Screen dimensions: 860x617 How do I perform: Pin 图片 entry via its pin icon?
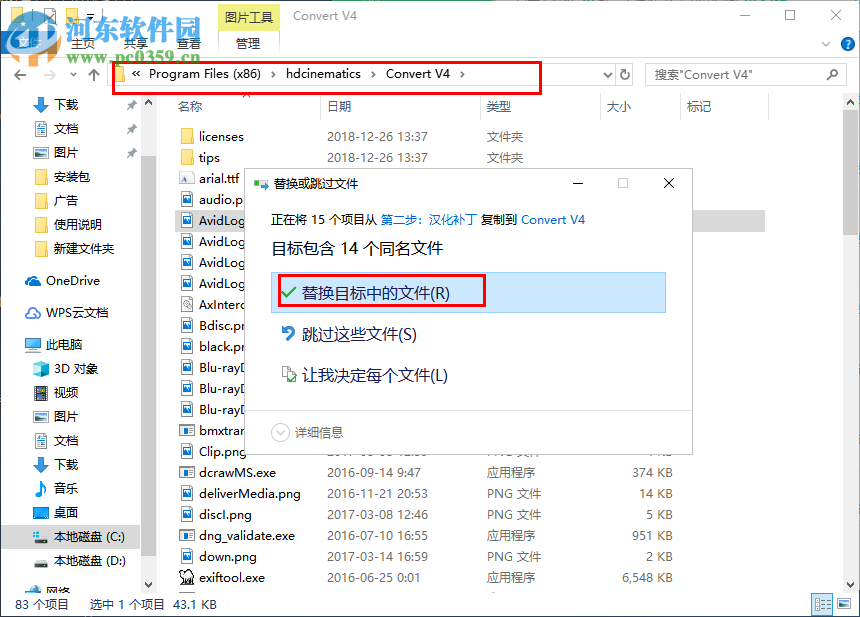(x=130, y=152)
